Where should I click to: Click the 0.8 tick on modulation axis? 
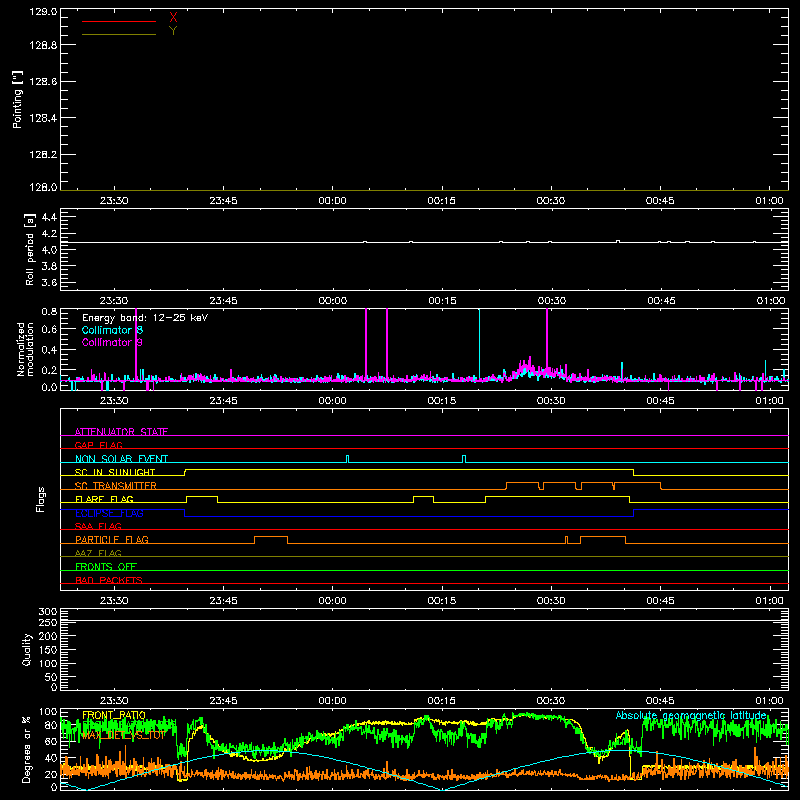click(49, 312)
